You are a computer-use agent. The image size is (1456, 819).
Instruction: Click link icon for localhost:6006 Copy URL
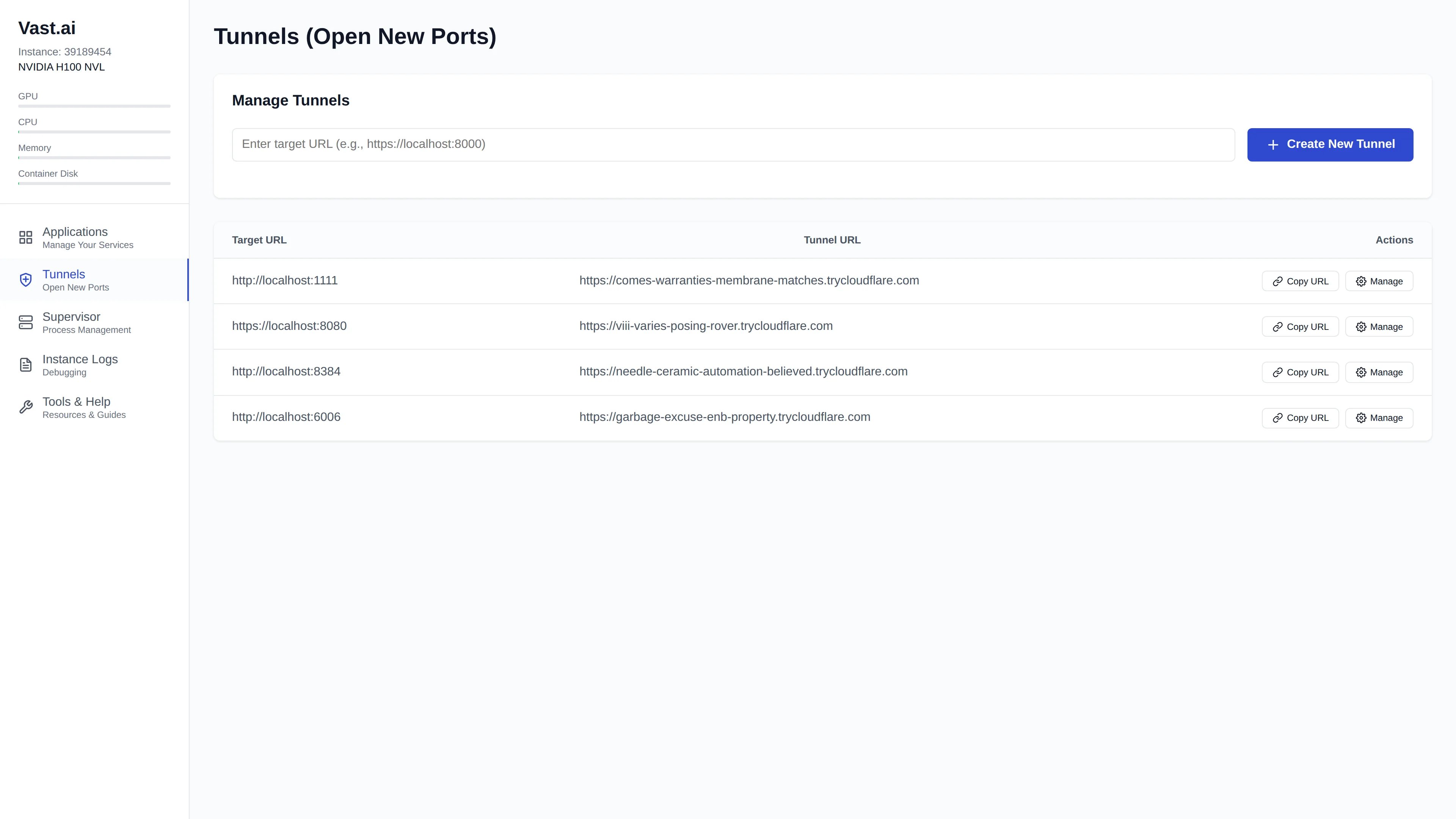[1277, 418]
